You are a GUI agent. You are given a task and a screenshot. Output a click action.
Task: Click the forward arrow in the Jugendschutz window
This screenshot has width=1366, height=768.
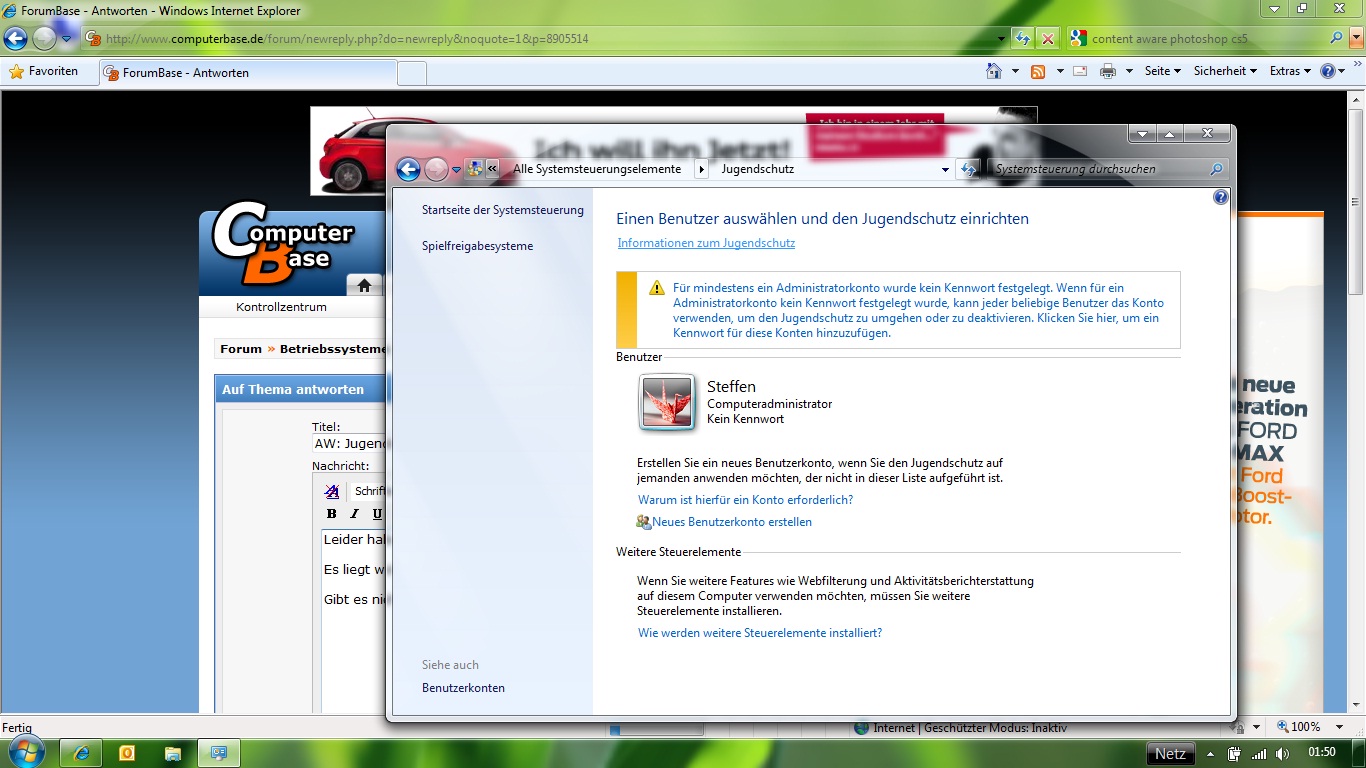[x=436, y=170]
